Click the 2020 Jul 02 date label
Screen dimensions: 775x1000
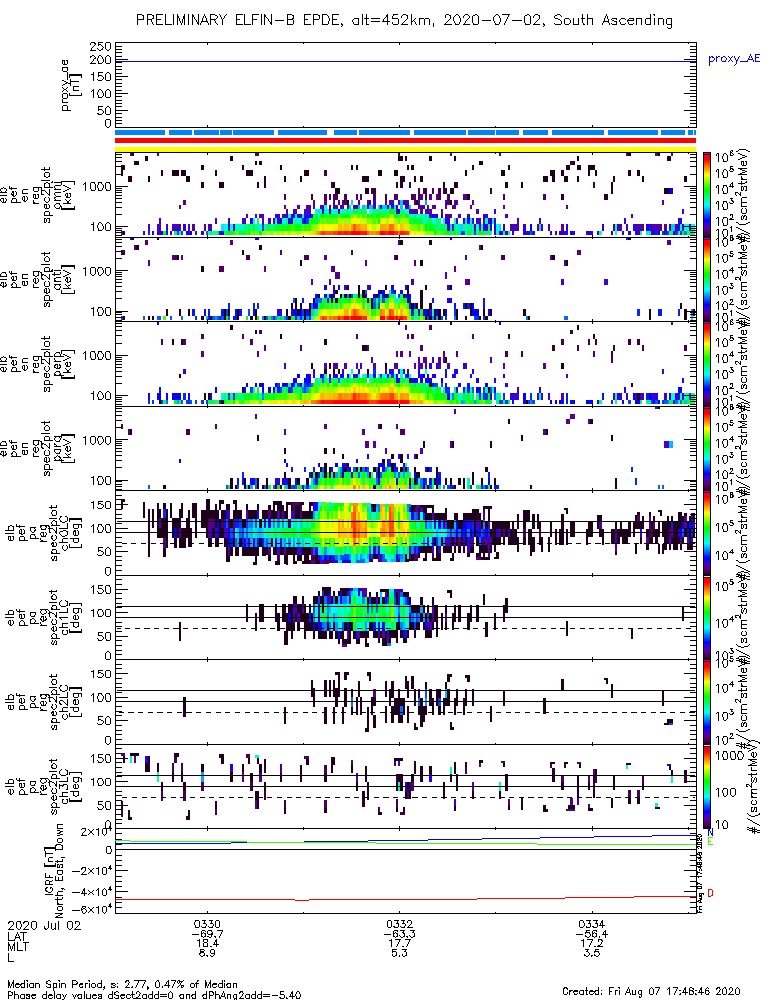[45, 925]
